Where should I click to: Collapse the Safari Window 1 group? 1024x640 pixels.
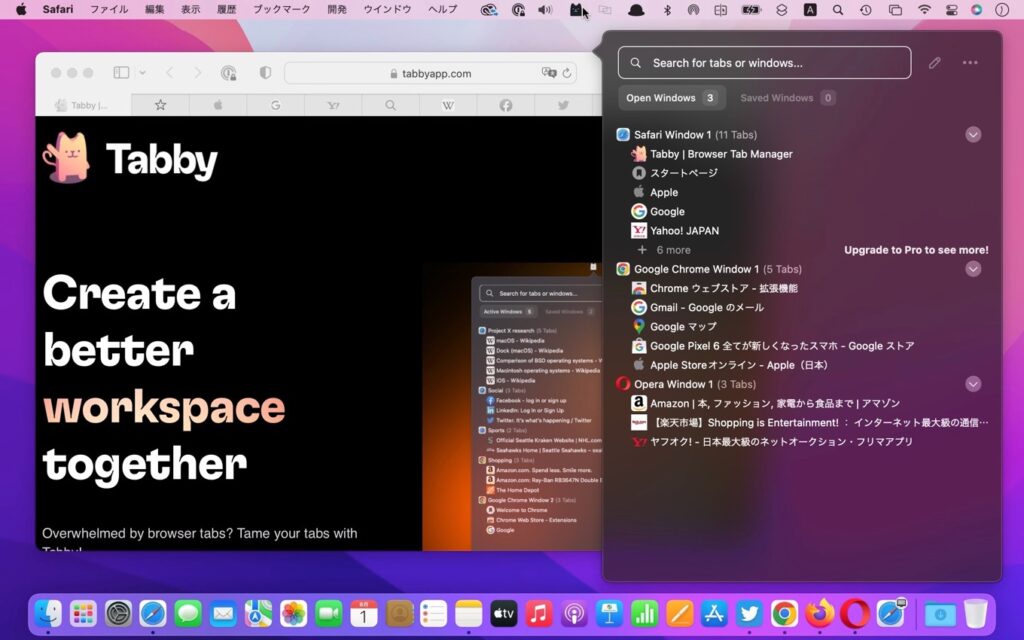coord(971,134)
